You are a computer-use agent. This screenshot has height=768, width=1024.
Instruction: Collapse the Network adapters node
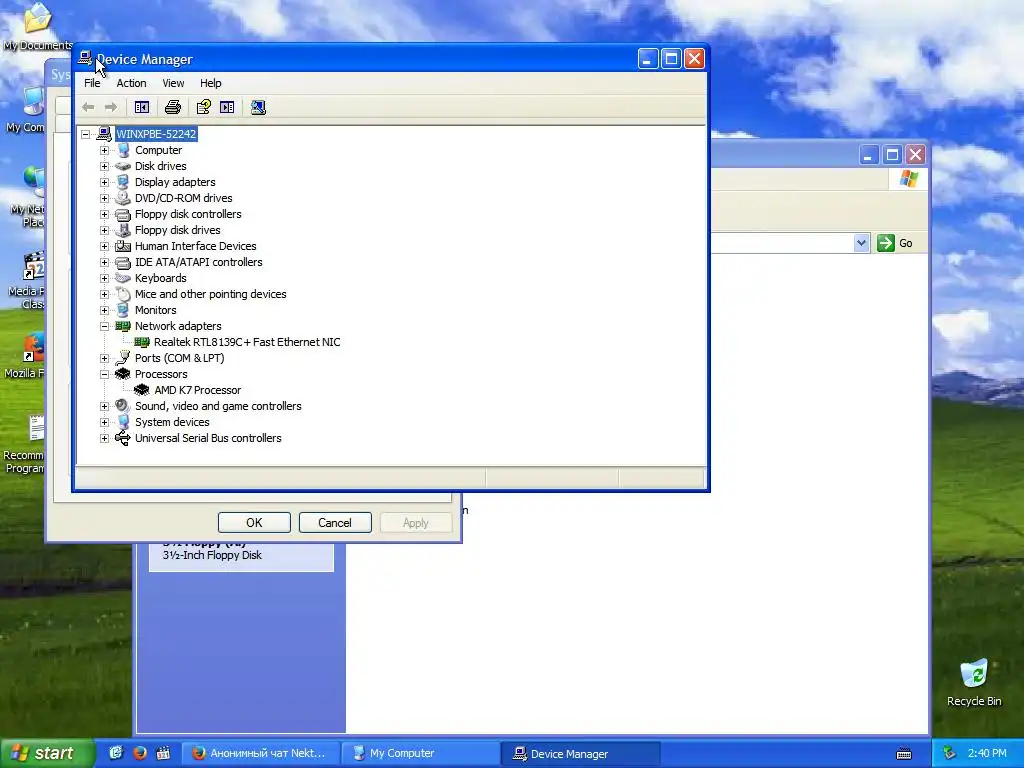coord(104,327)
